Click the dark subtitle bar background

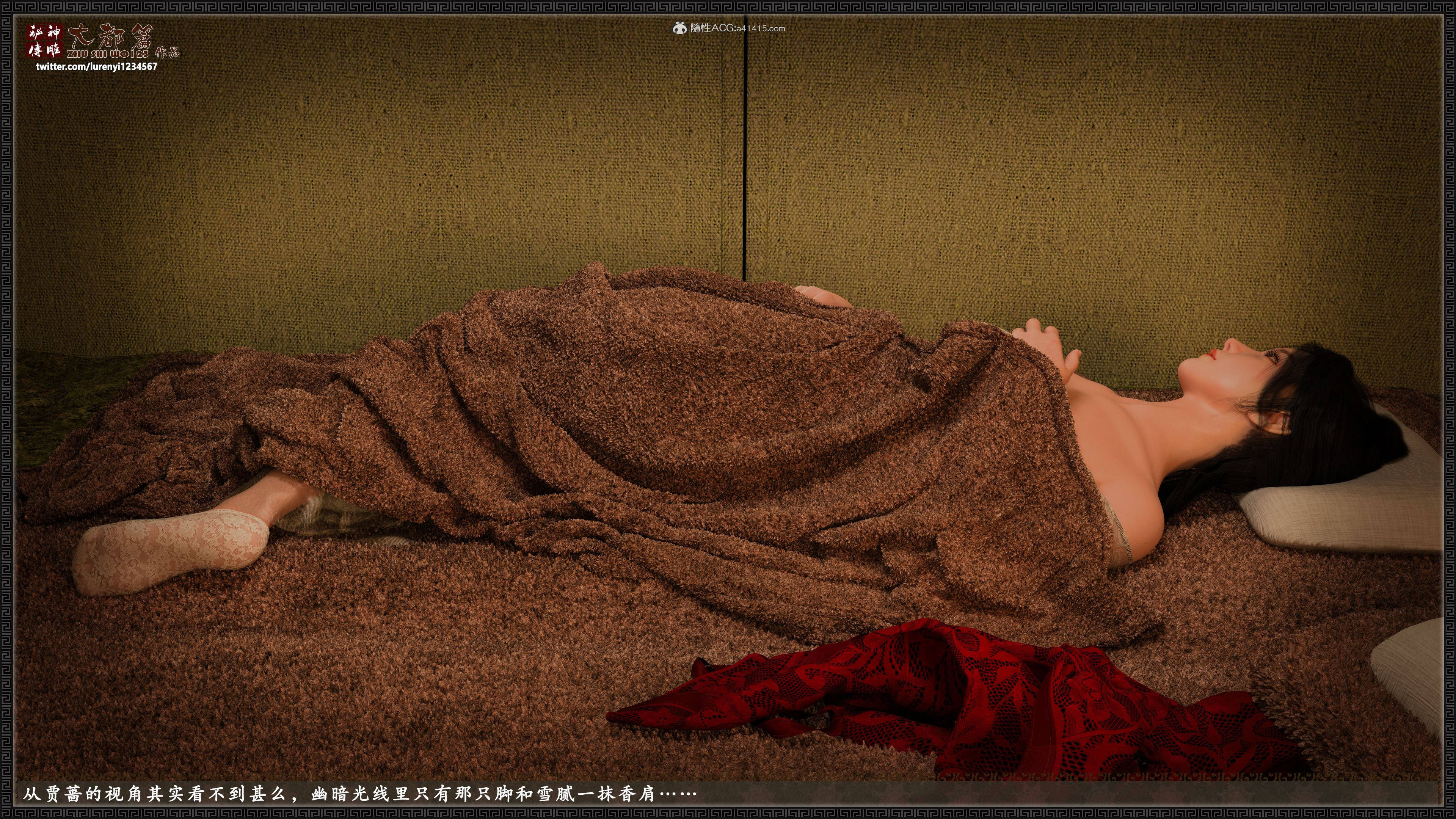[x=1074, y=794]
